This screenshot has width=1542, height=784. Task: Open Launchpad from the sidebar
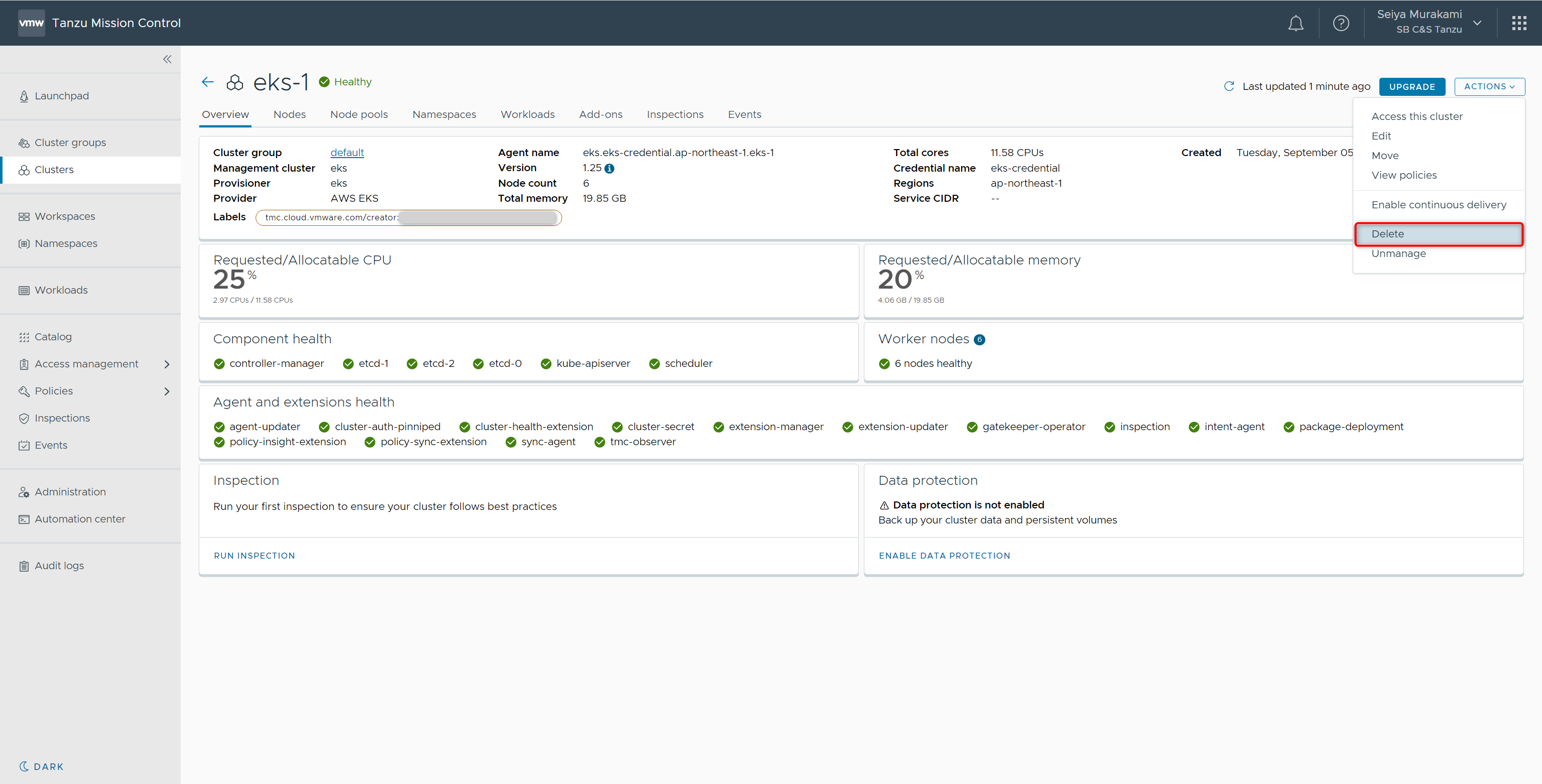62,96
